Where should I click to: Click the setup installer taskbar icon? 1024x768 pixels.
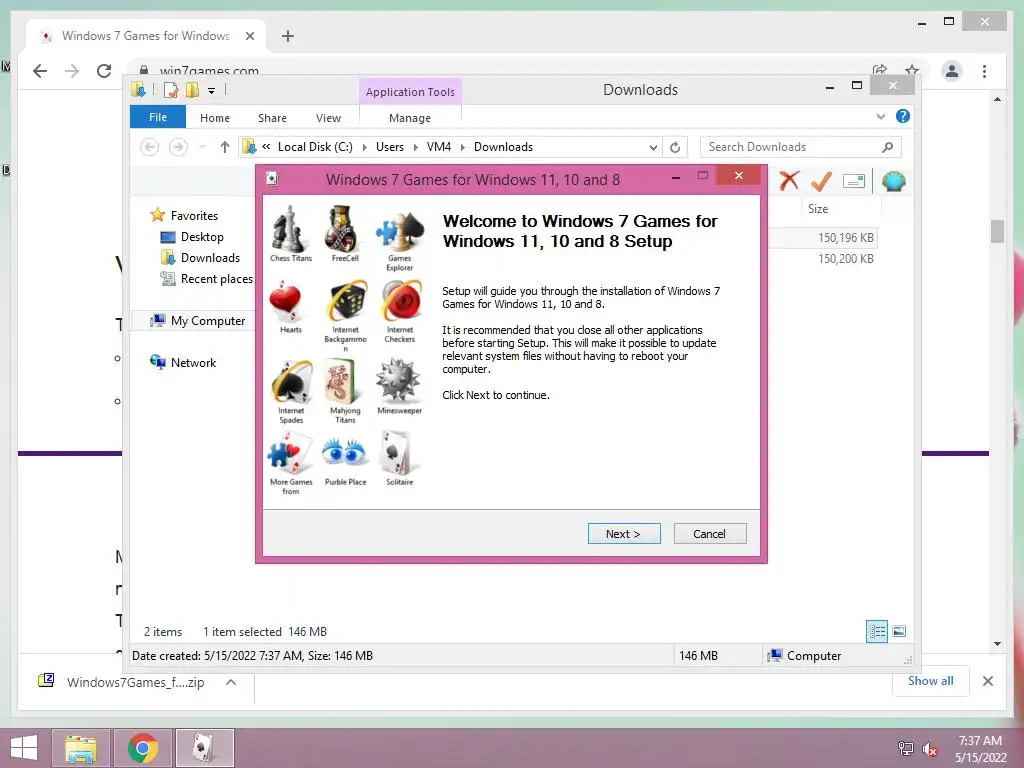pos(204,748)
